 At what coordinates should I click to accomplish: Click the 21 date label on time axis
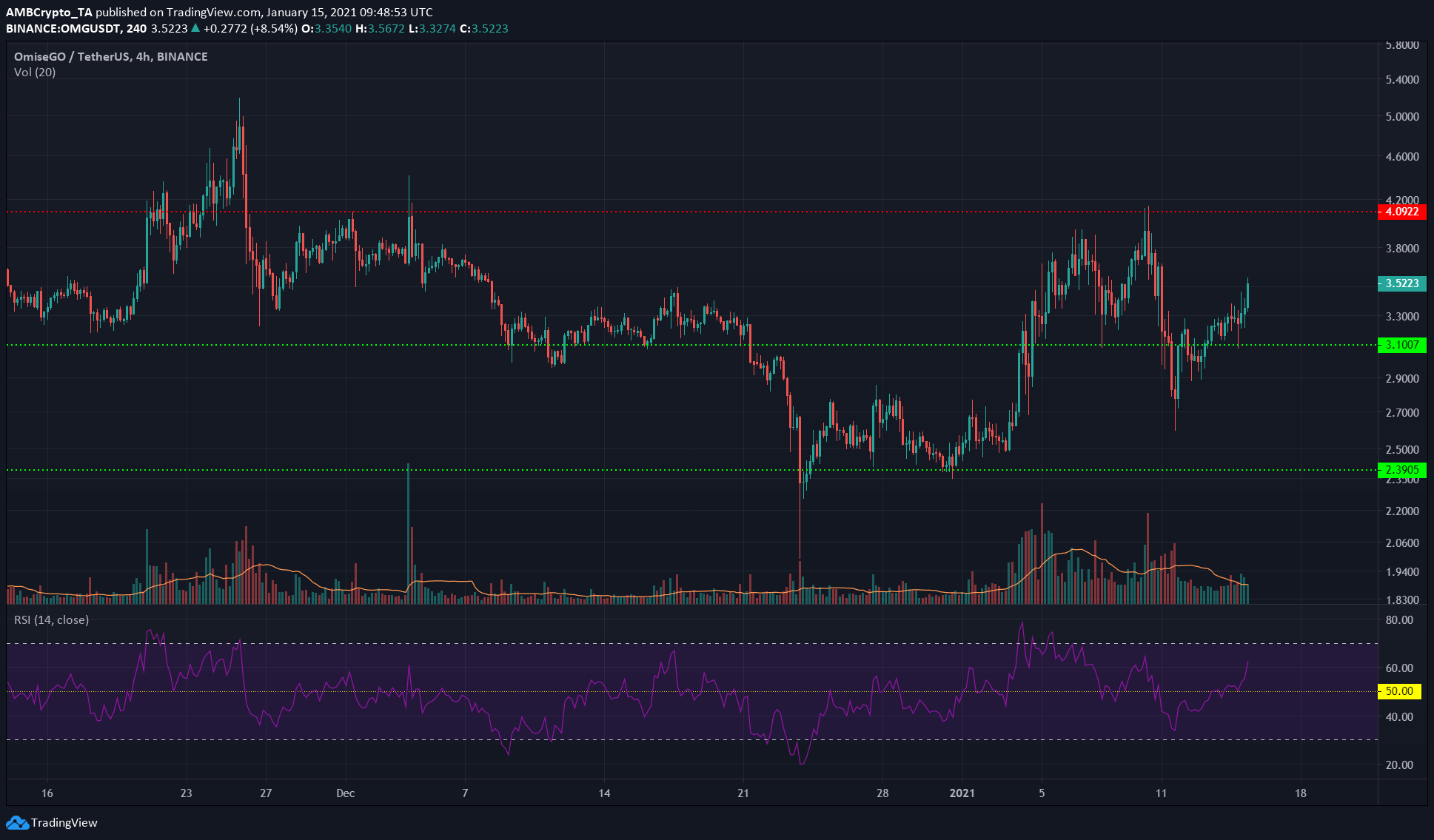pyautogui.click(x=743, y=793)
